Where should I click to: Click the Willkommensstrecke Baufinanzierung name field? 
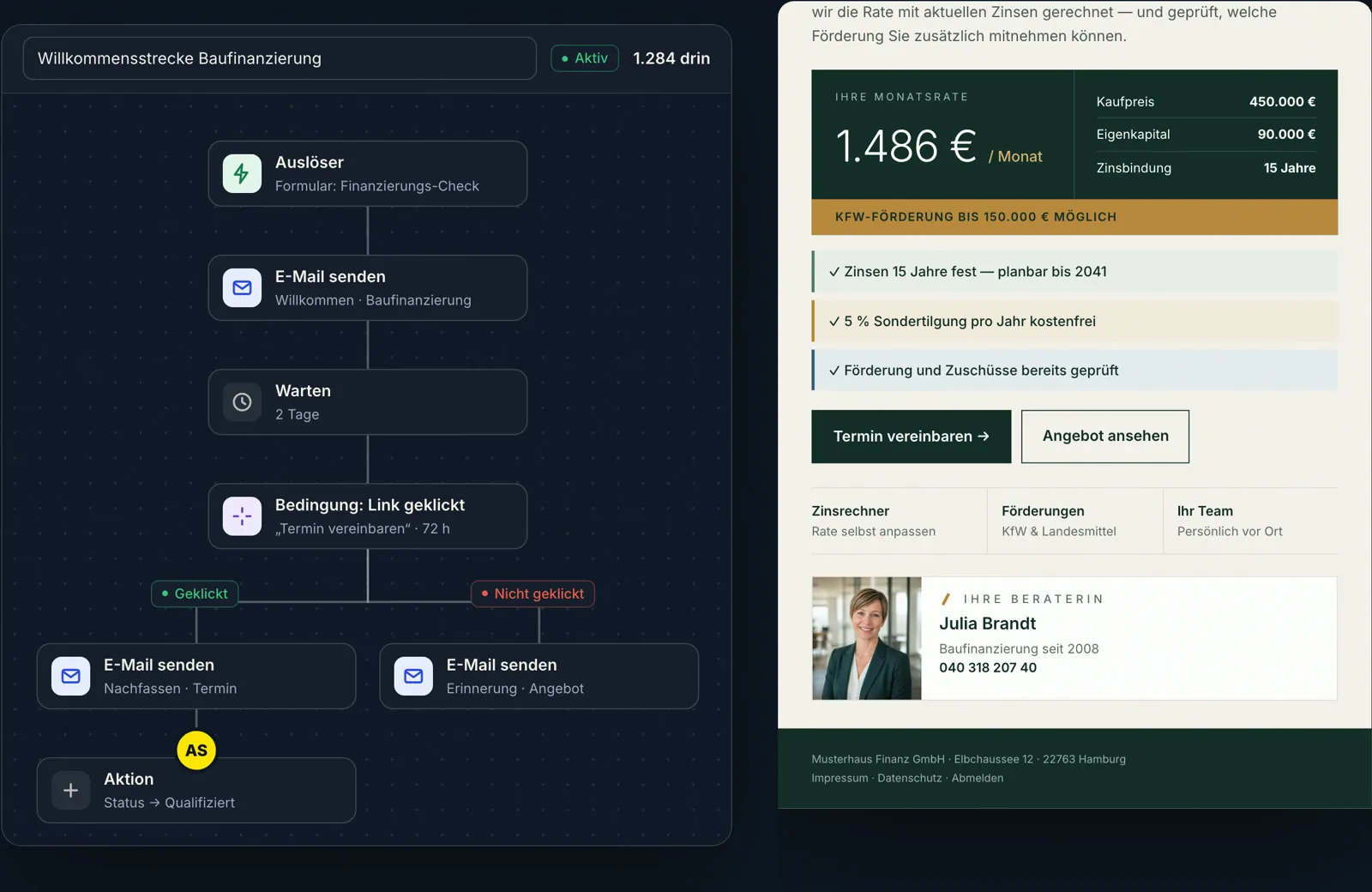(280, 58)
